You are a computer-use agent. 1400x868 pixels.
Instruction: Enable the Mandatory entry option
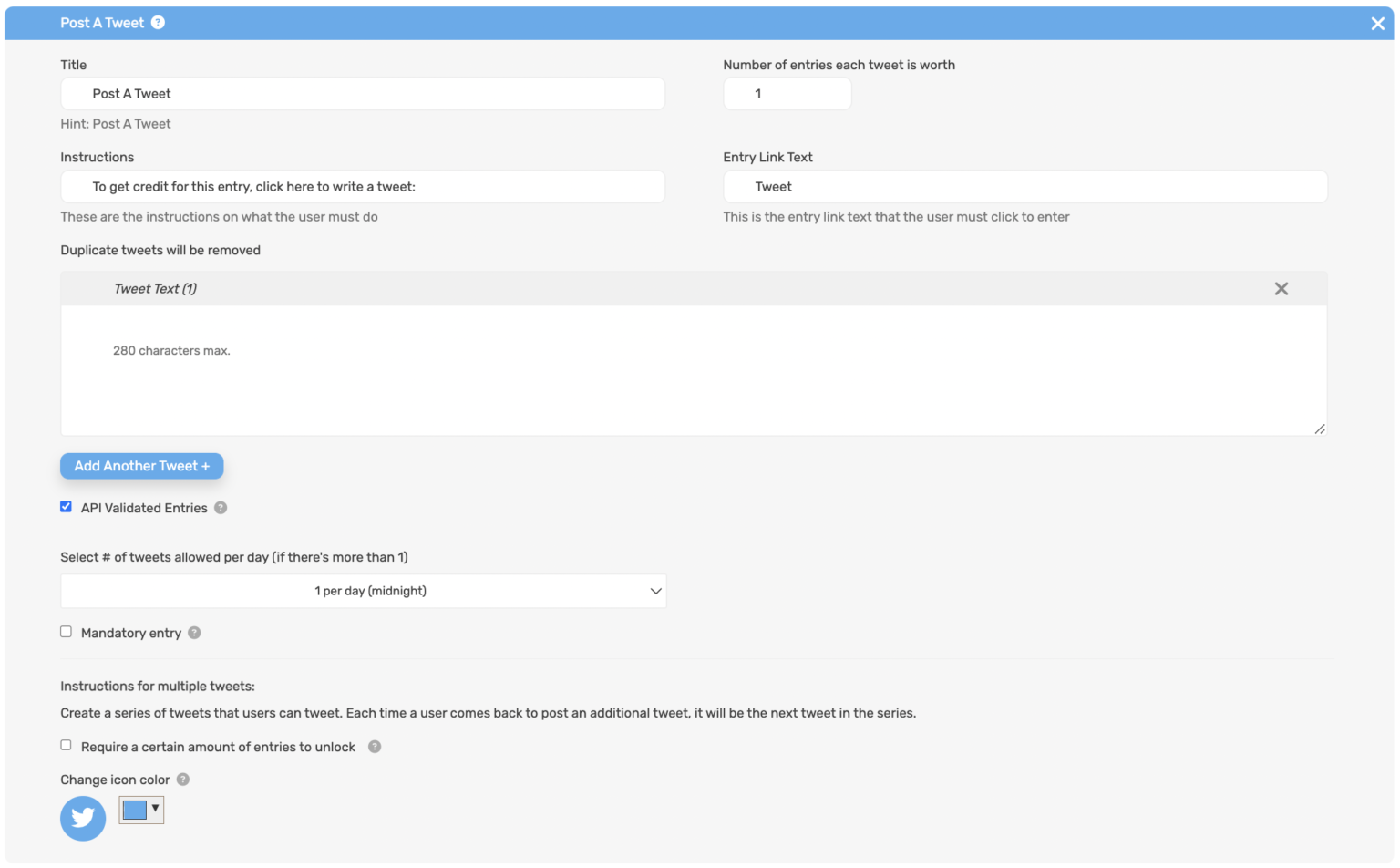point(65,631)
